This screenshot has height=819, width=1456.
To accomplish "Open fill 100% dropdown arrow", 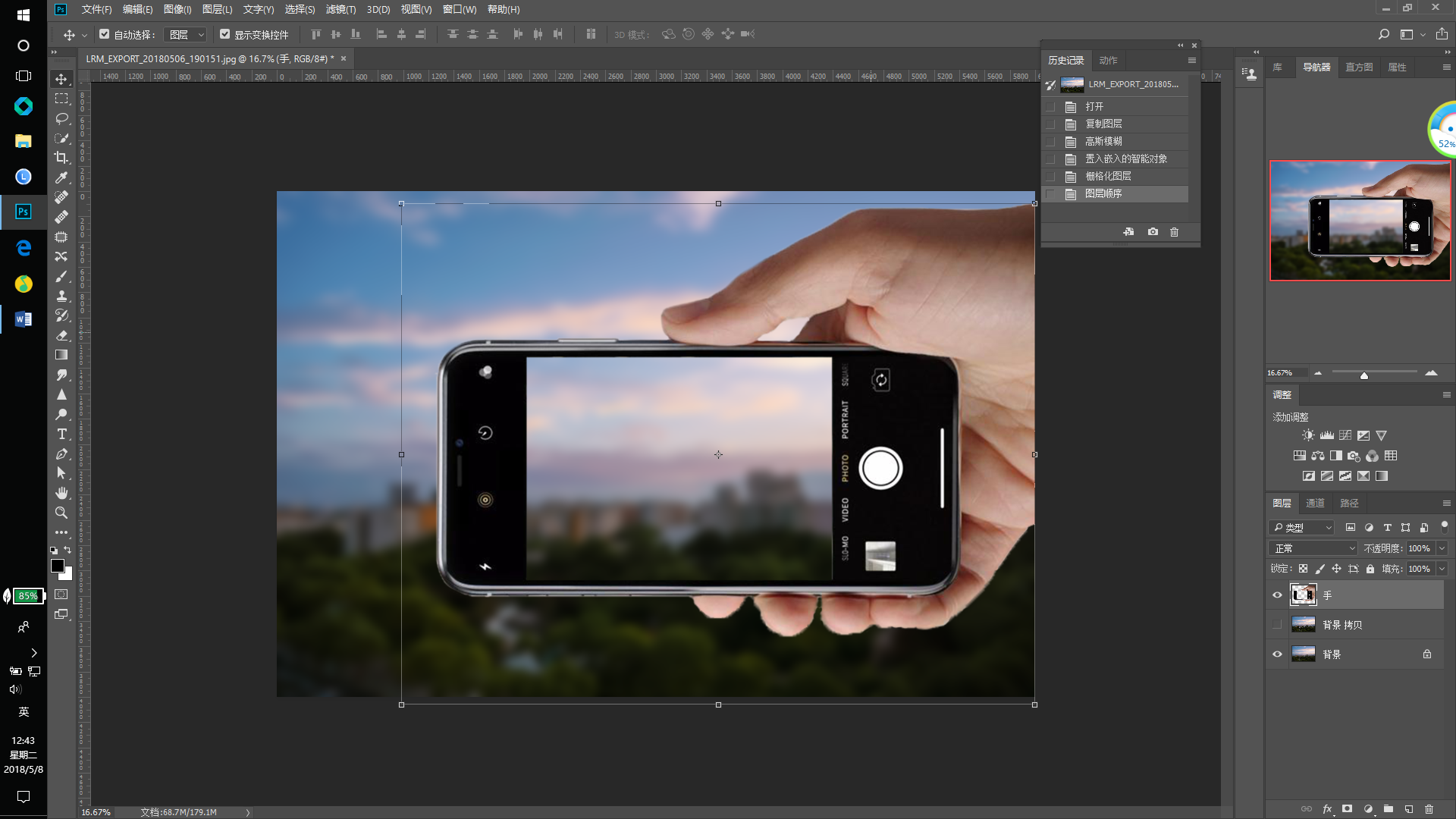I will 1442,569.
